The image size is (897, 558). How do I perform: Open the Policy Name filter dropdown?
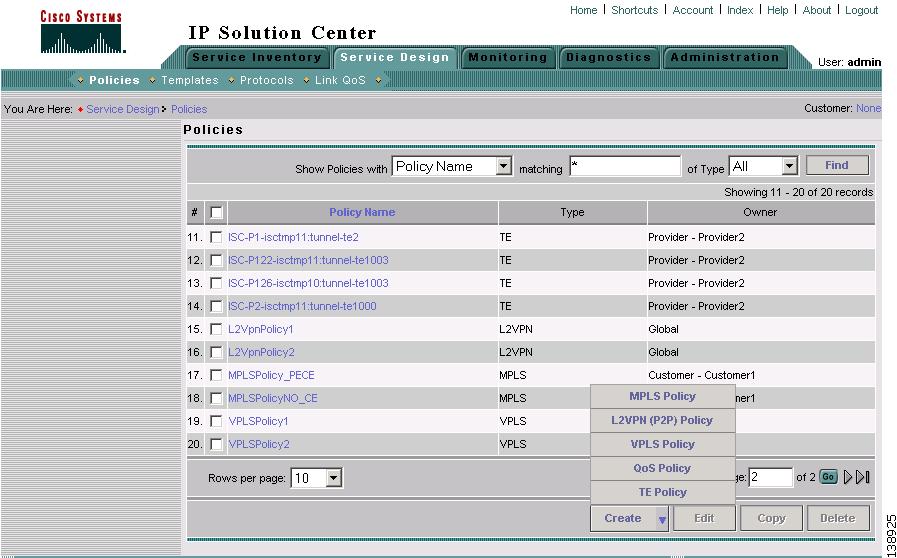[452, 167]
